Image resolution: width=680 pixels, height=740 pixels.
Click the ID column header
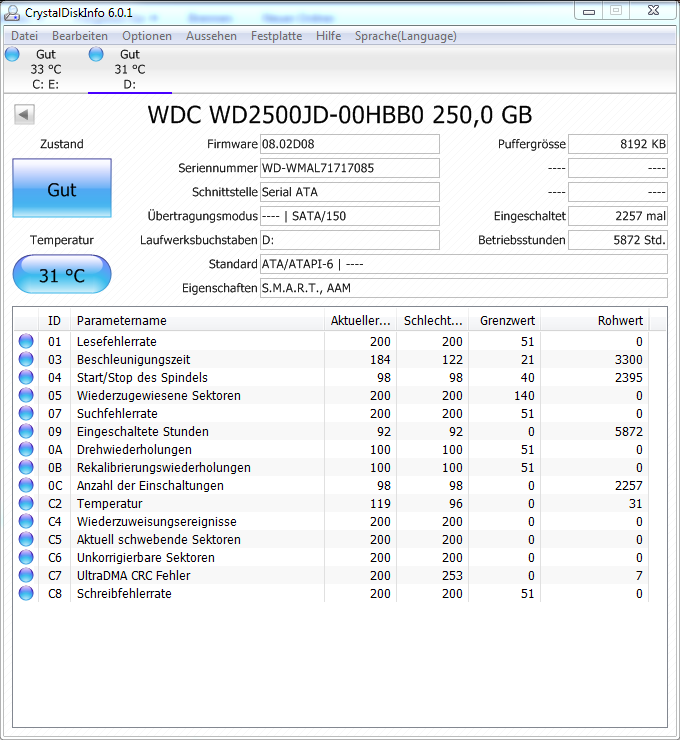pyautogui.click(x=54, y=320)
